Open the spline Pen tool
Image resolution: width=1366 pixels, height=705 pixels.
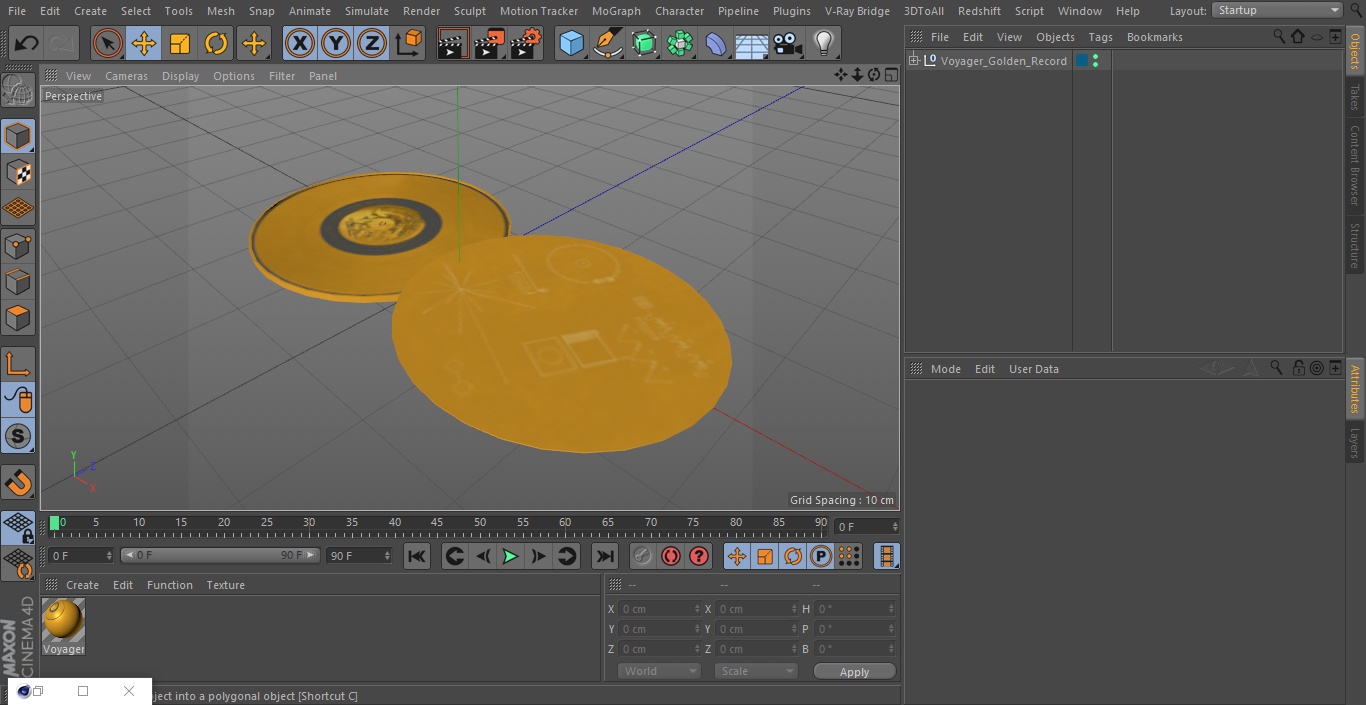click(607, 44)
